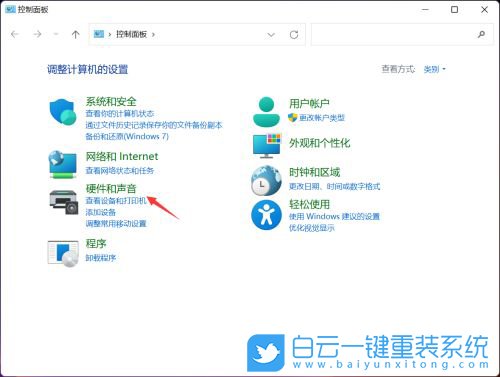Click the Back arrow in navigation bar
Image resolution: width=500 pixels, height=377 pixels.
[15, 34]
